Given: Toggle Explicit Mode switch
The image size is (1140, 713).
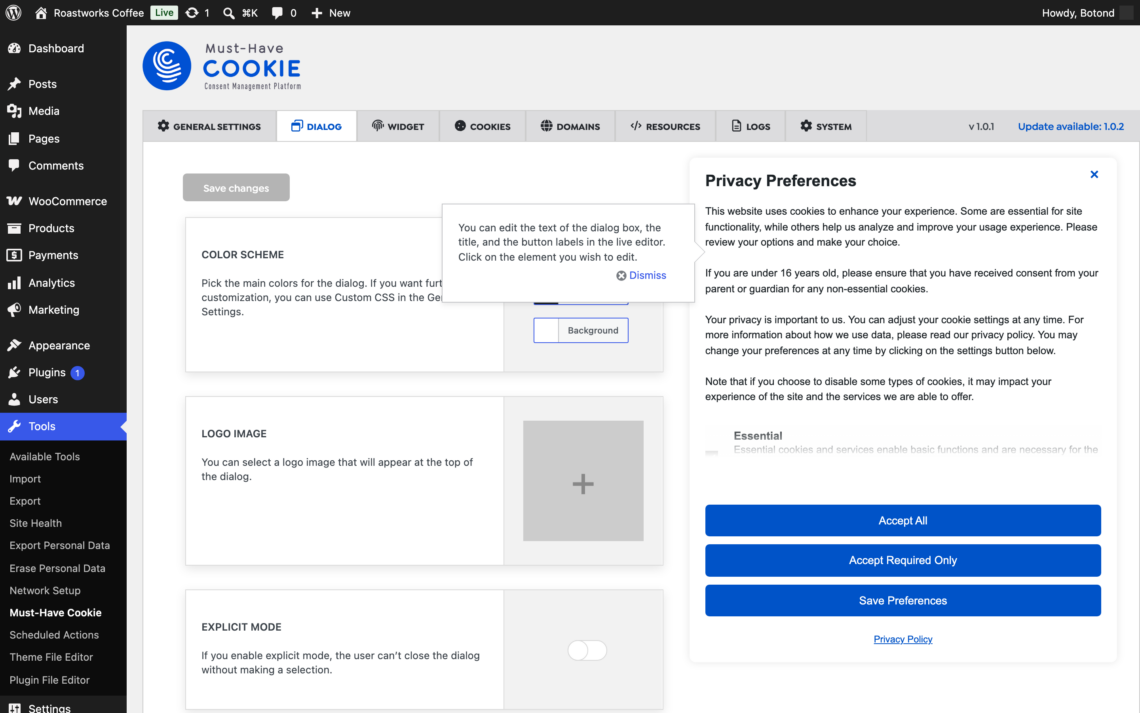Looking at the screenshot, I should (x=587, y=650).
